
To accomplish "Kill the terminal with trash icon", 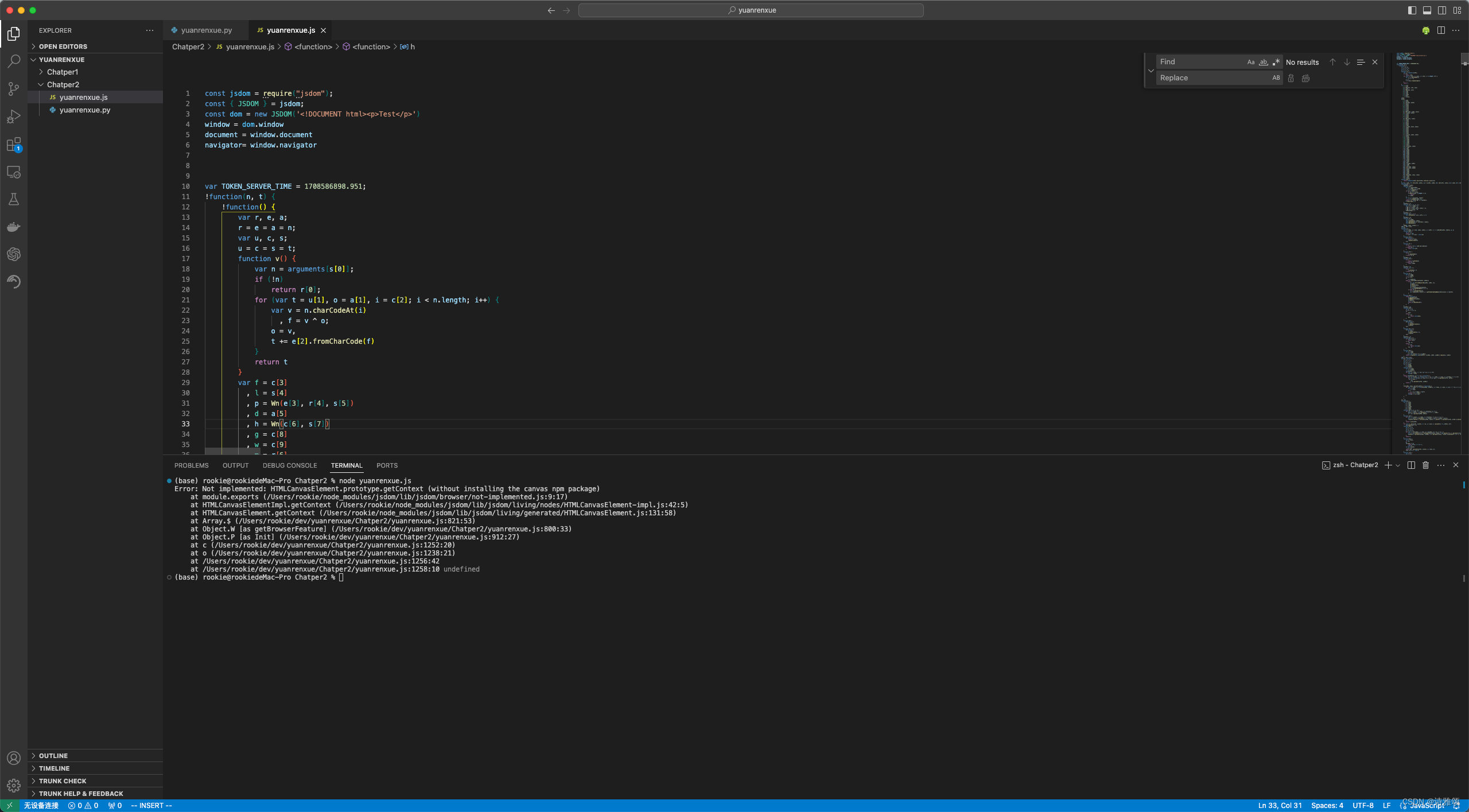I will click(1426, 465).
